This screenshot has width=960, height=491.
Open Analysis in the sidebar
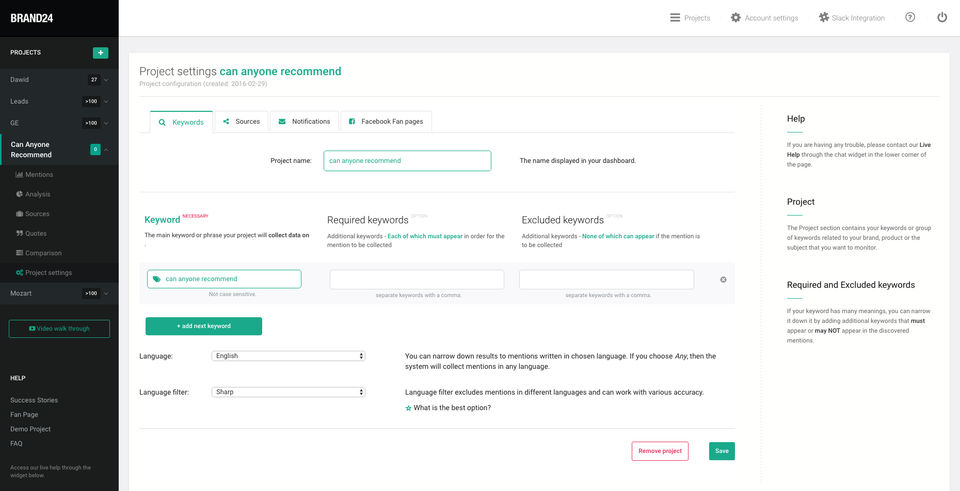(x=37, y=194)
